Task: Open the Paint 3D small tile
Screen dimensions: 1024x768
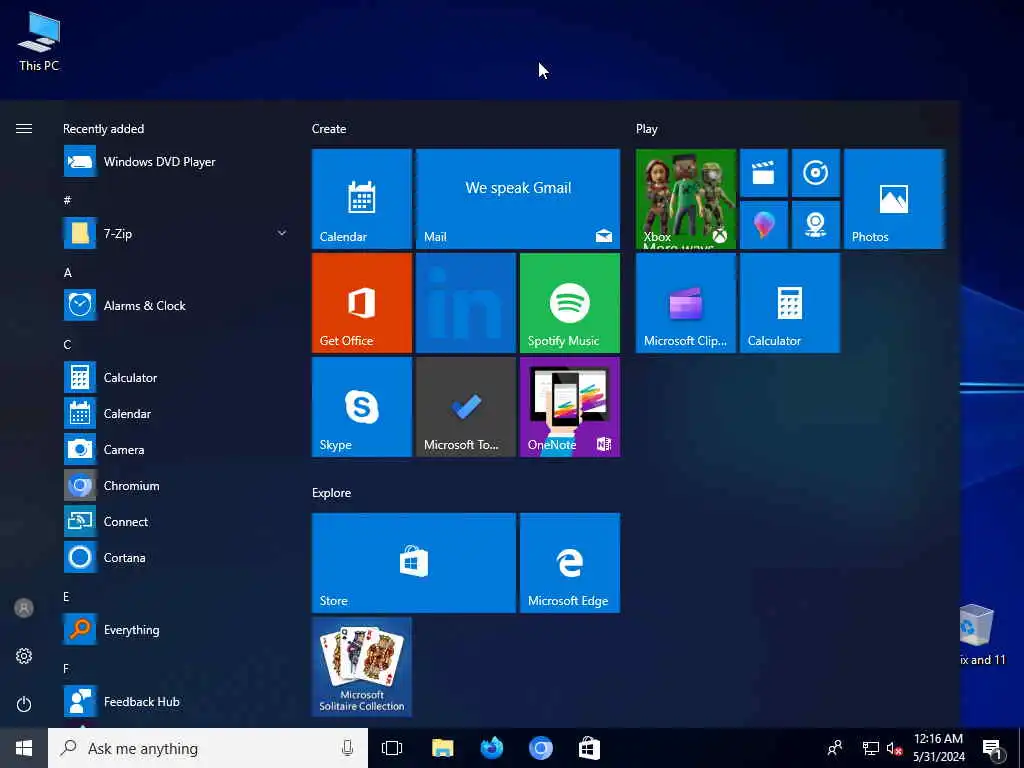Action: 763,225
